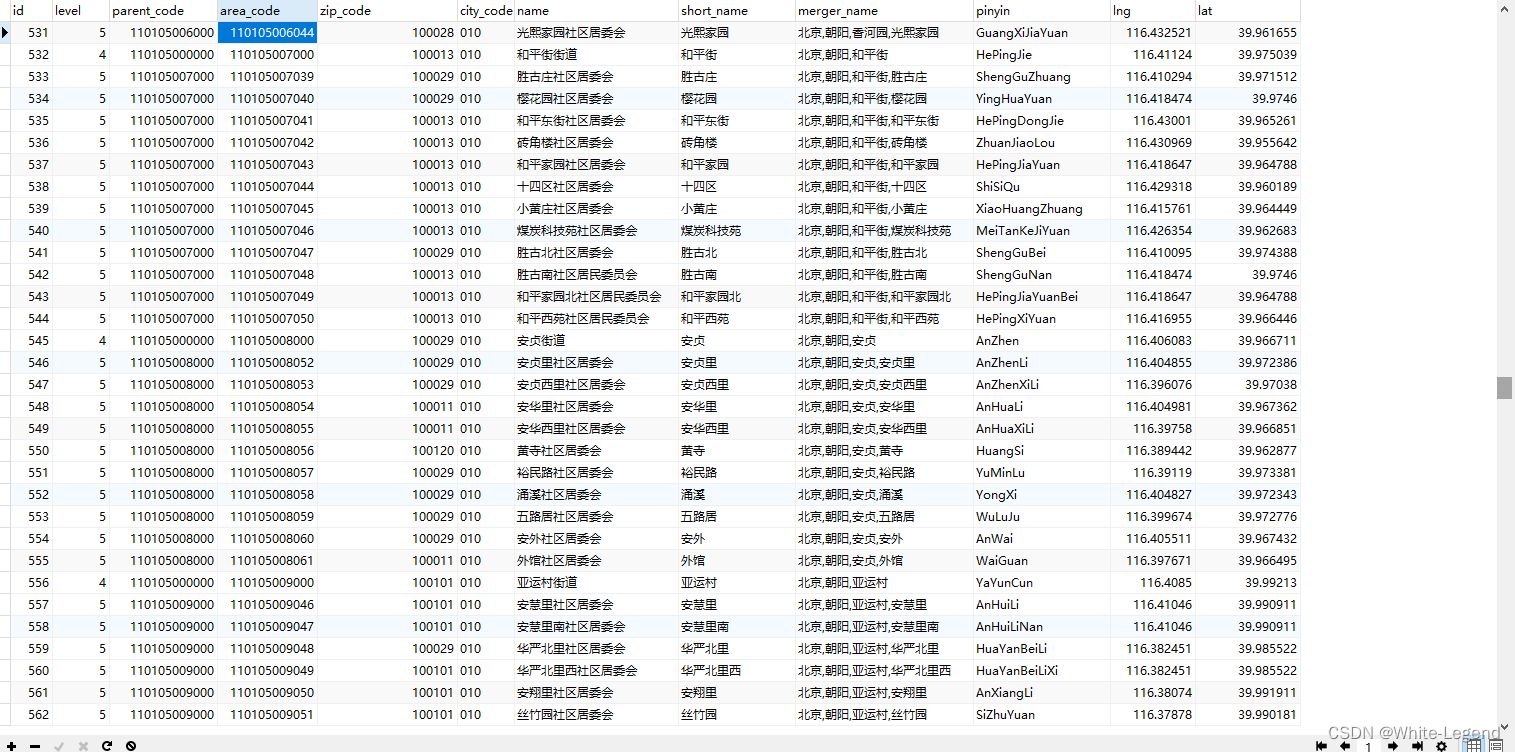Switch to grid view
The width and height of the screenshot is (1515, 752).
pyautogui.click(x=1474, y=745)
